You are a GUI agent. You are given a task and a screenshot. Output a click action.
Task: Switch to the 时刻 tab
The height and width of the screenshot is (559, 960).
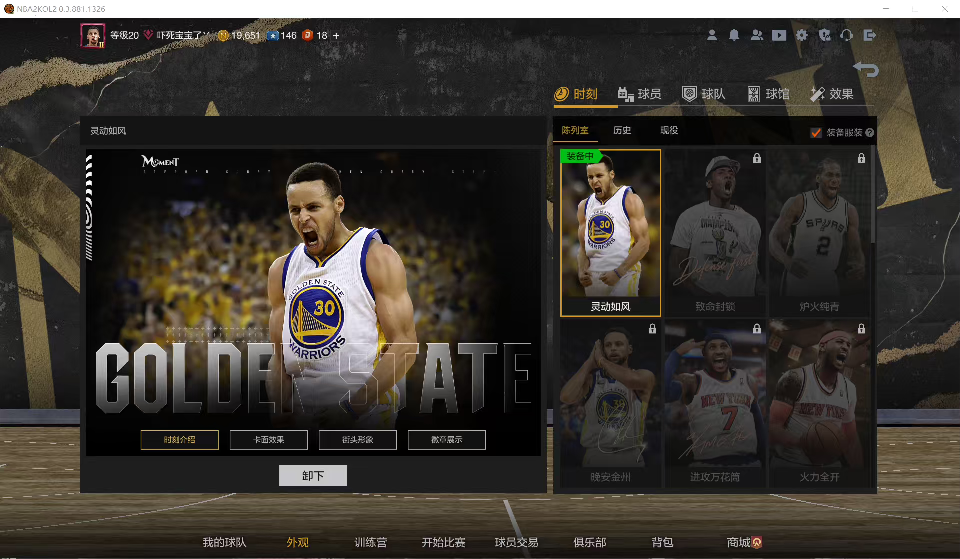click(576, 94)
